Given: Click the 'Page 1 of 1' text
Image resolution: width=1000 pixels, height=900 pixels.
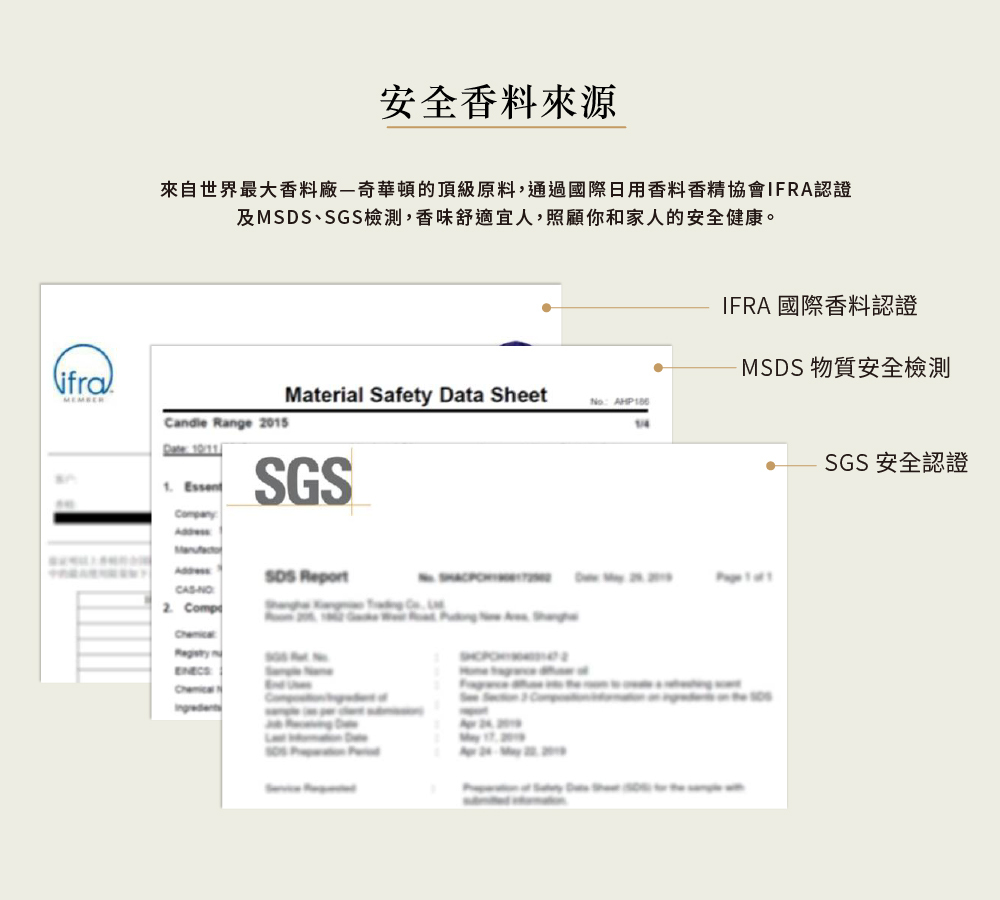Looking at the screenshot, I should (744, 577).
